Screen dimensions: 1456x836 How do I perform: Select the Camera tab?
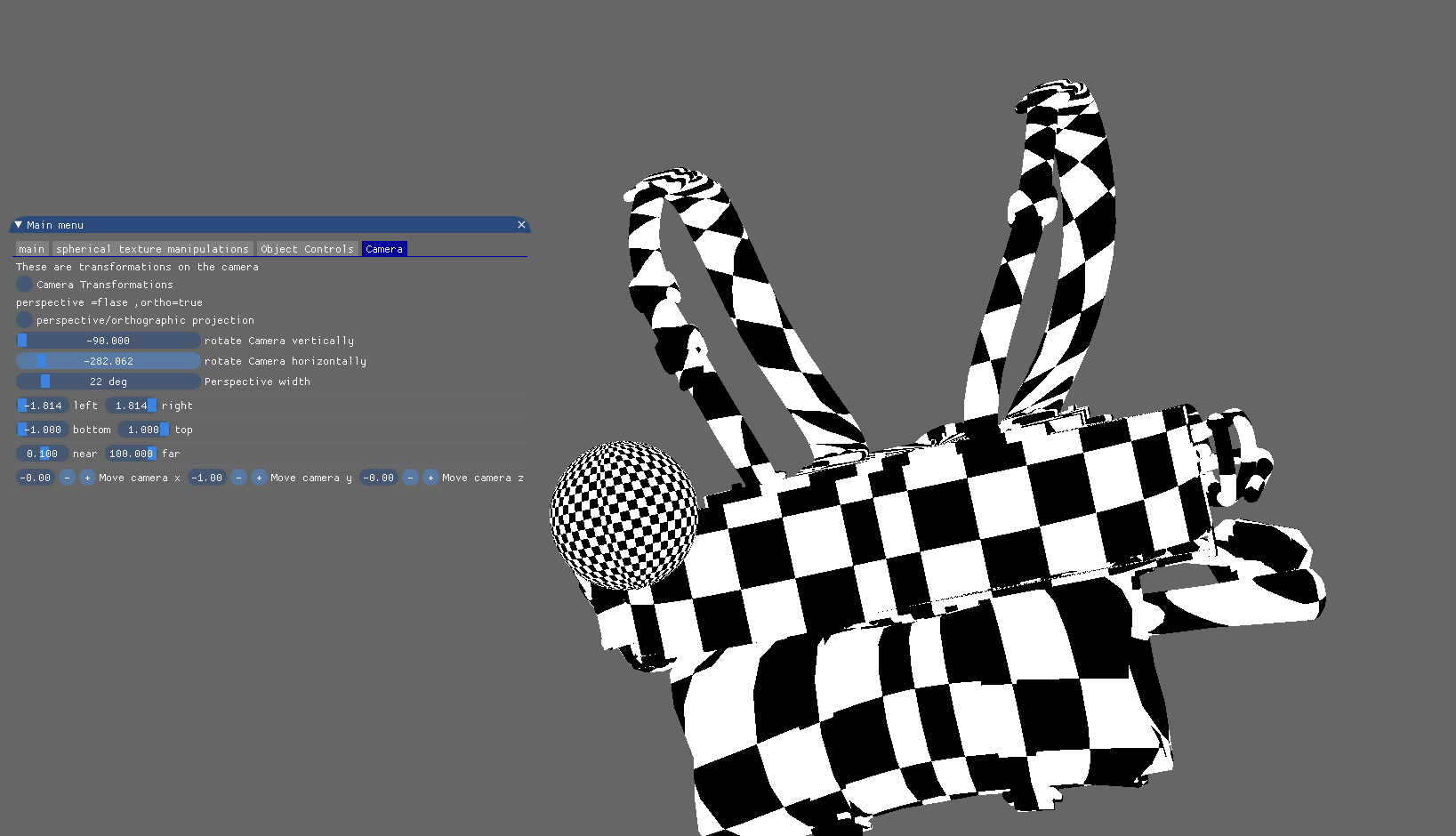coord(383,248)
